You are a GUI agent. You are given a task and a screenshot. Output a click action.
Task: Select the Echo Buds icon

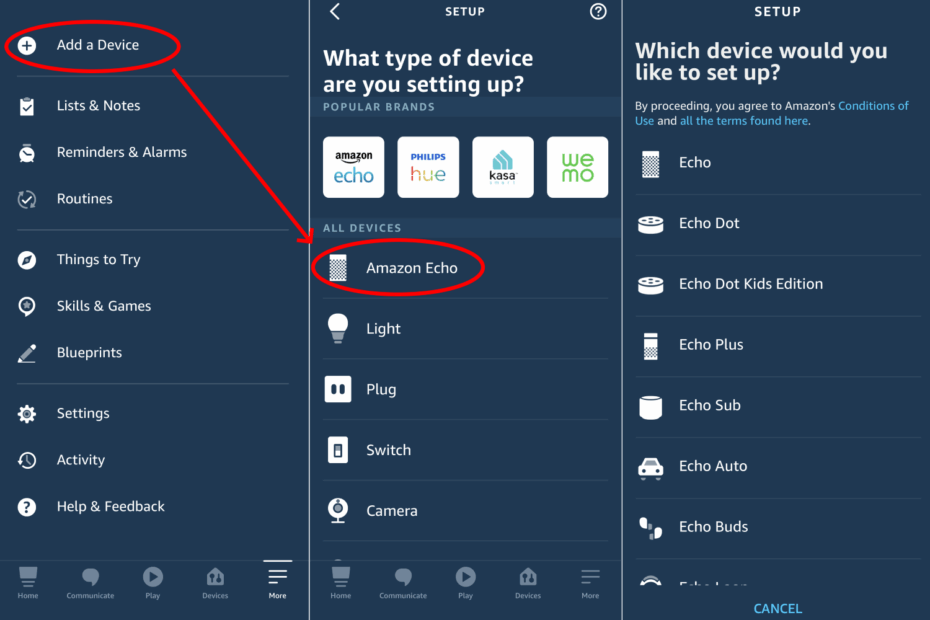click(x=651, y=528)
